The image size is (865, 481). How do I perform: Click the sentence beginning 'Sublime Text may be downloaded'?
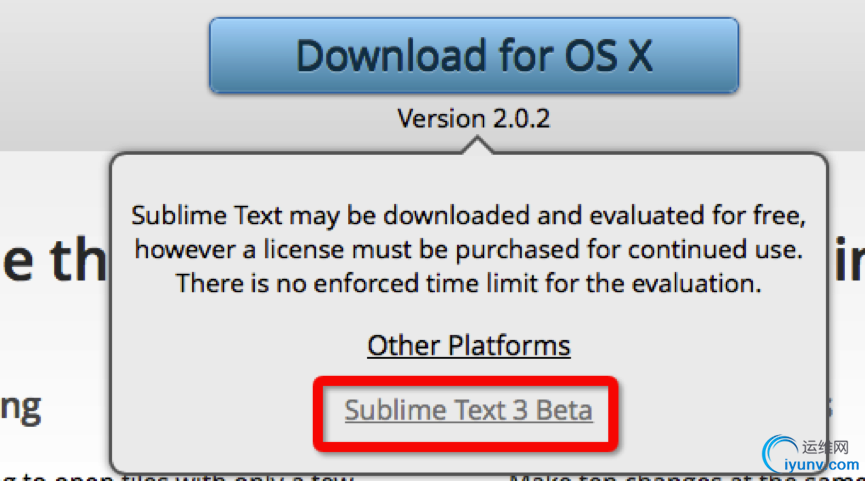pyautogui.click(x=469, y=216)
